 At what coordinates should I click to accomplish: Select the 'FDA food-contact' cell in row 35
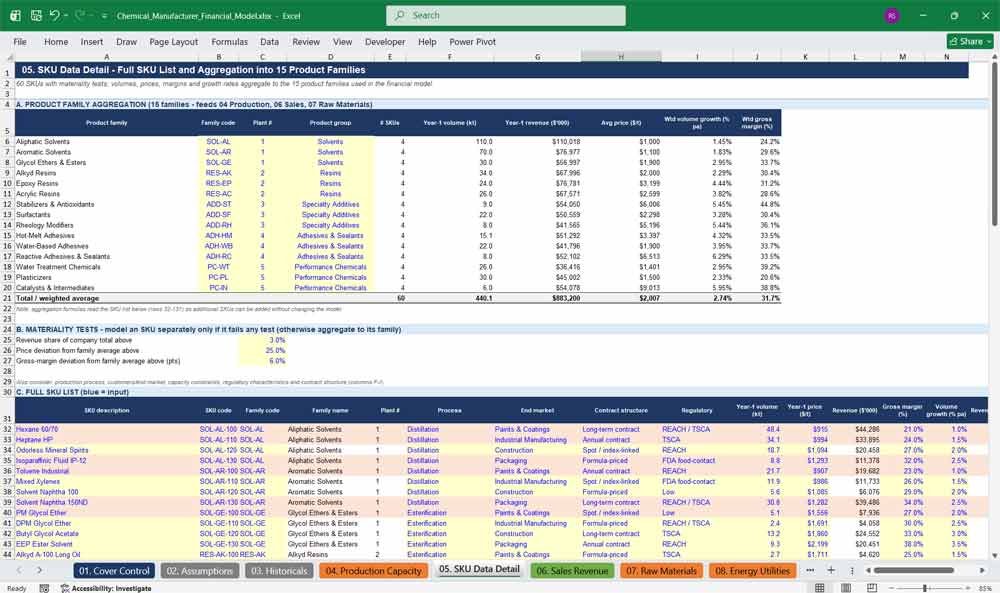[x=696, y=460]
